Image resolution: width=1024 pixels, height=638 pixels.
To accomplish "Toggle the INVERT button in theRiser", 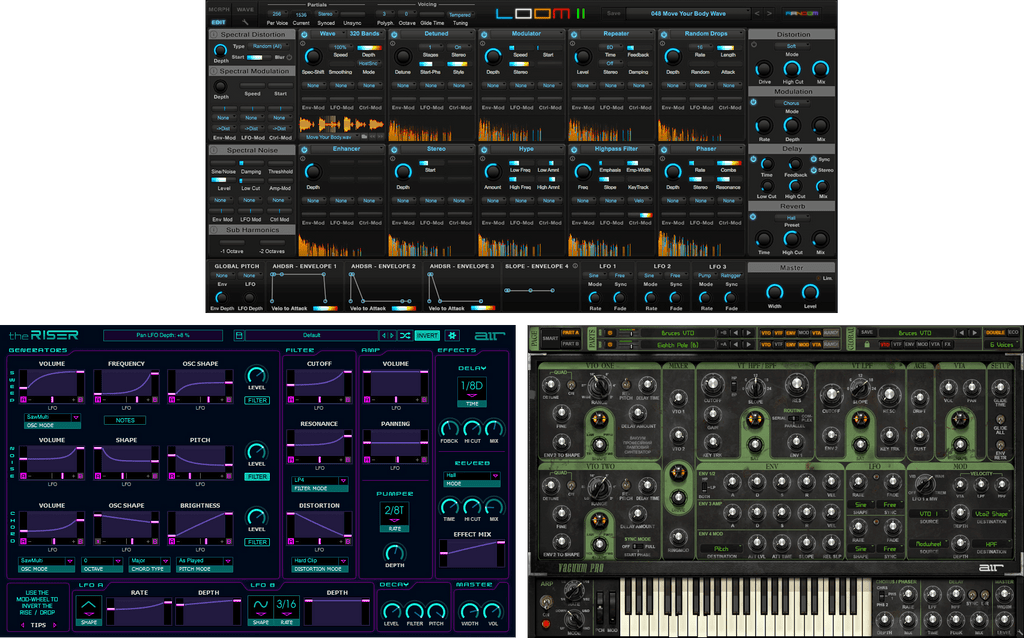I will coord(427,336).
